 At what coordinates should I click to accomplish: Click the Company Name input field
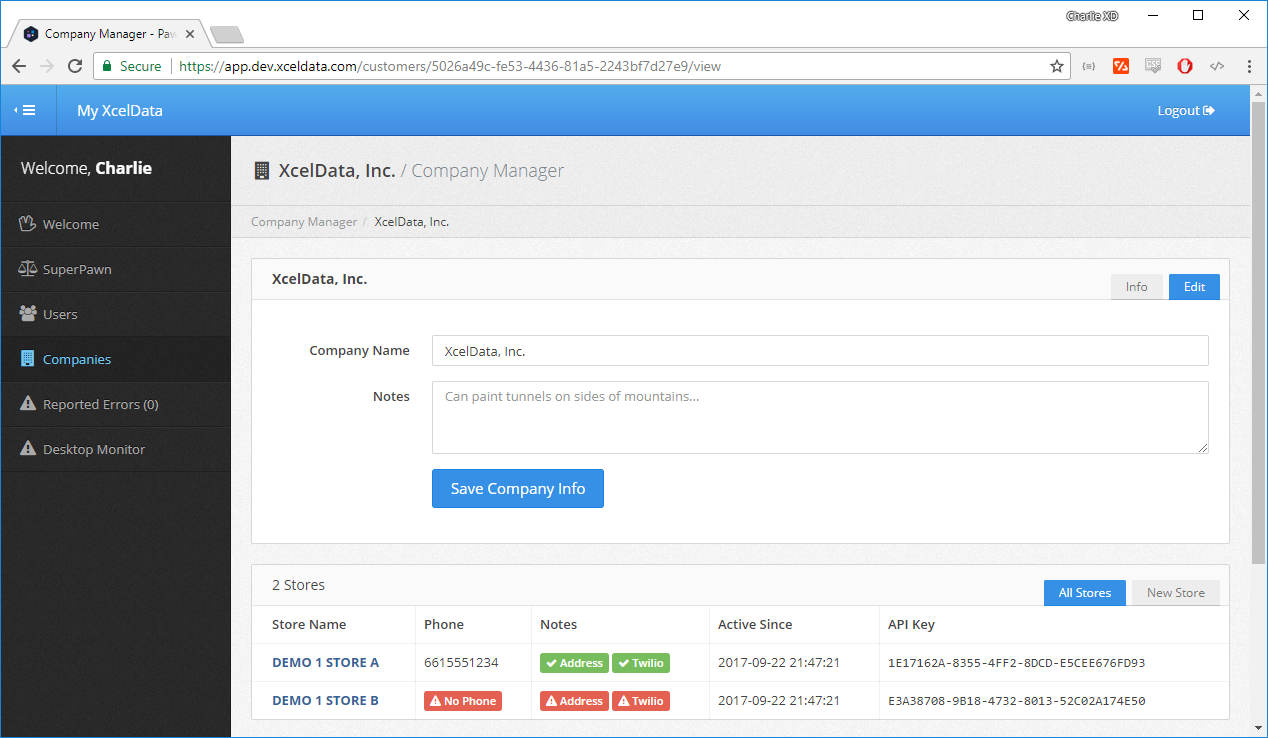pyautogui.click(x=819, y=351)
